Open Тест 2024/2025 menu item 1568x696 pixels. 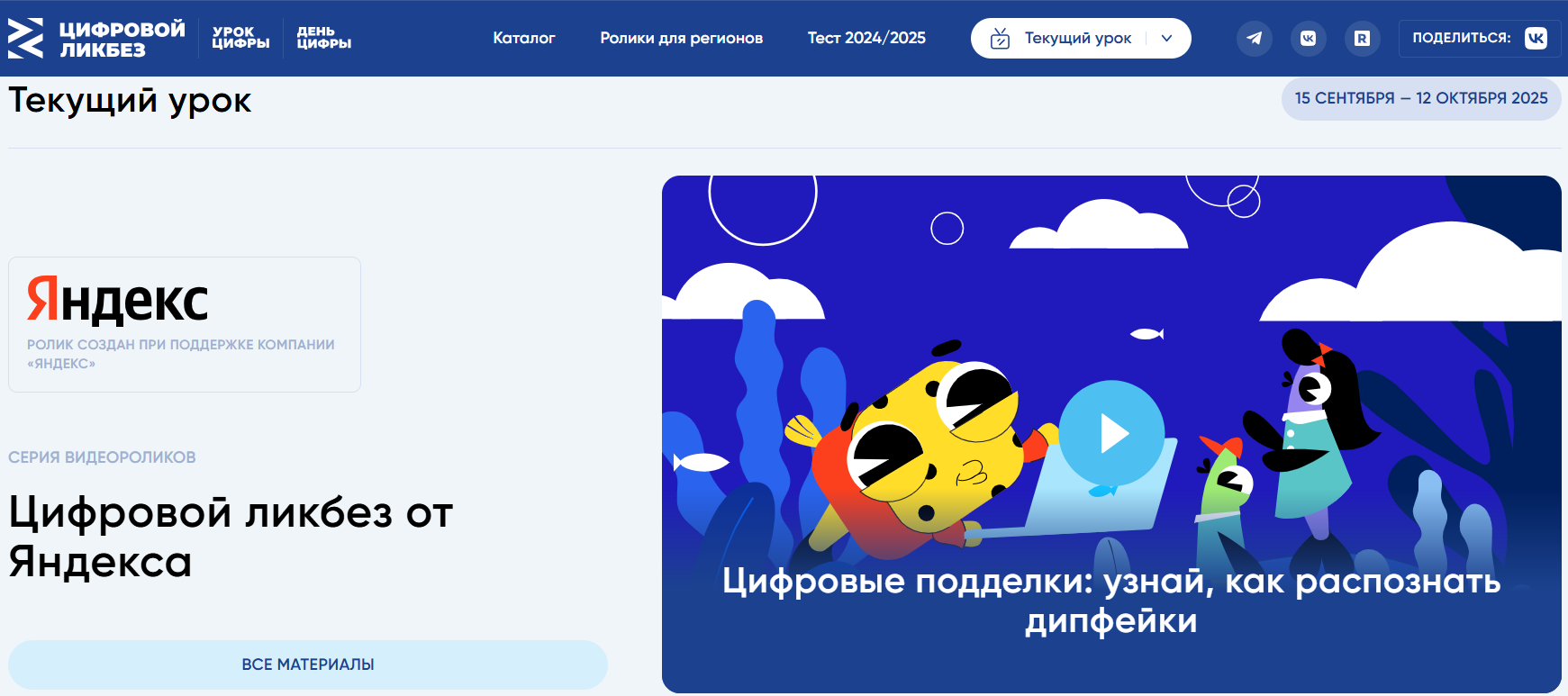(866, 38)
